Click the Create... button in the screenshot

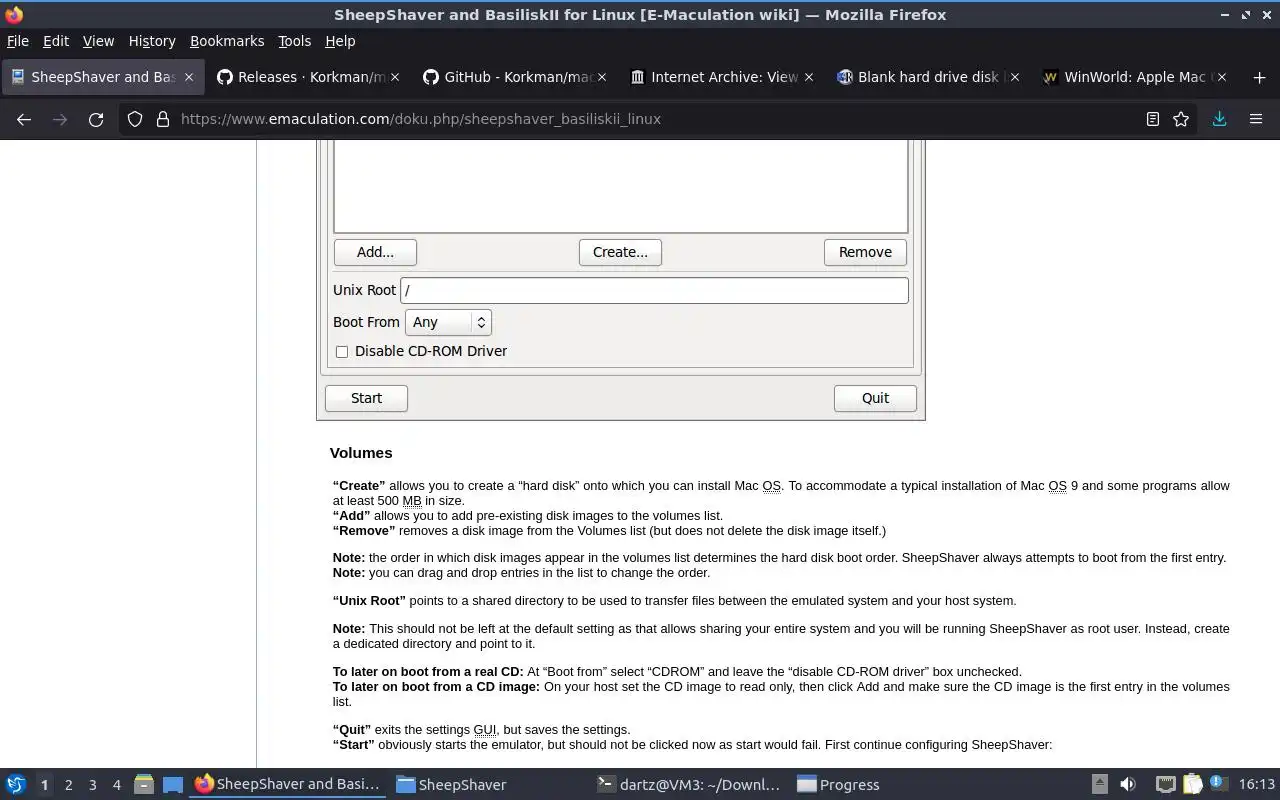[x=620, y=252]
